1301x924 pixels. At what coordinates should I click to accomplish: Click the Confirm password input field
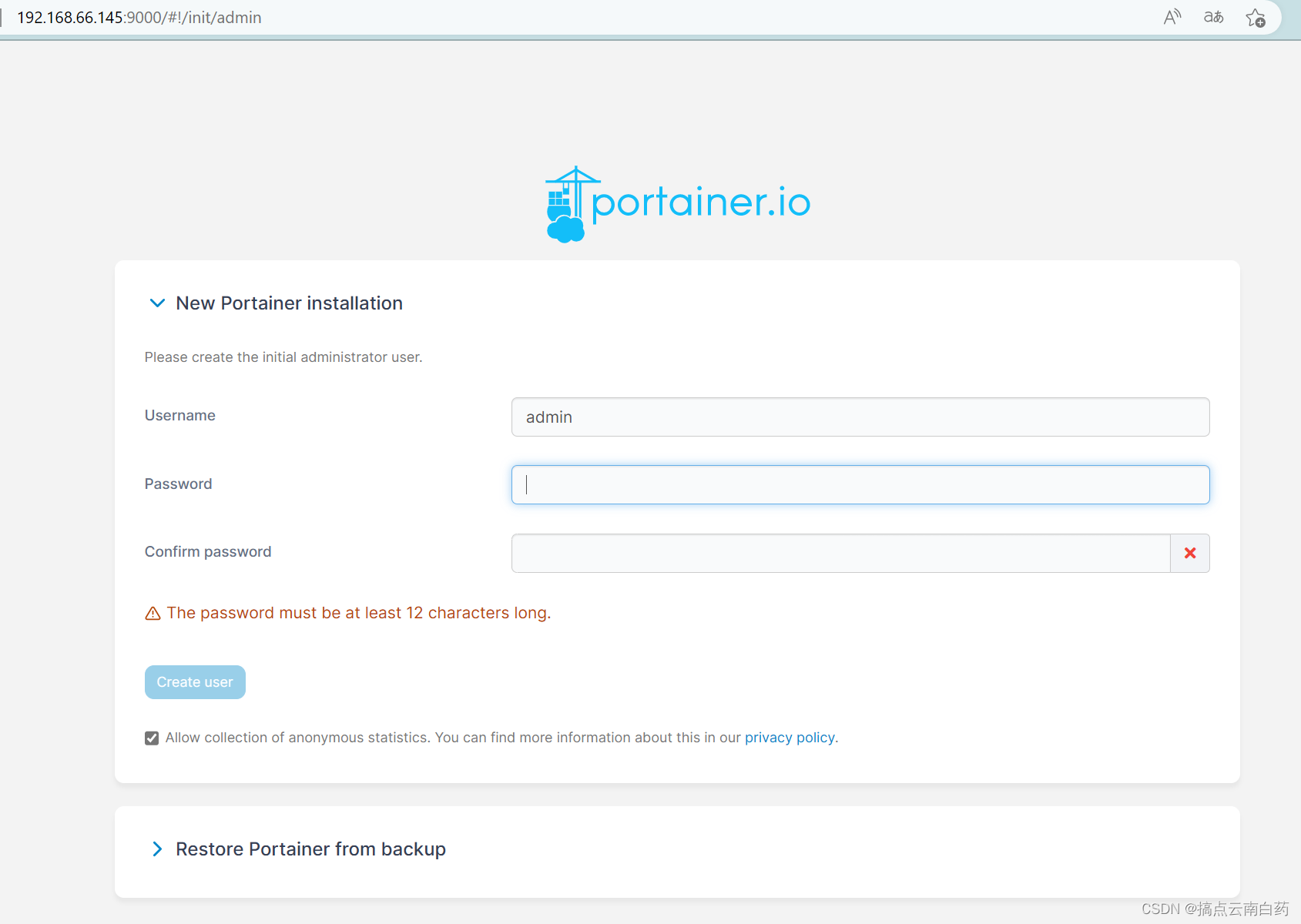(x=840, y=553)
